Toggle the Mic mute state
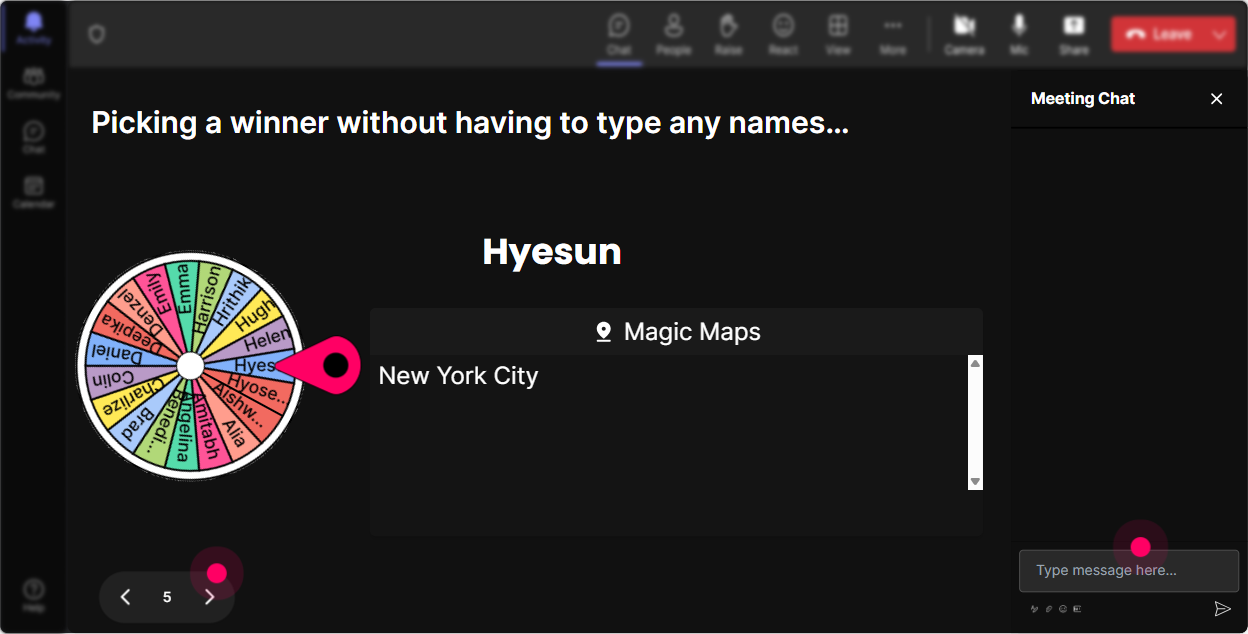This screenshot has width=1248, height=634. 1019,34
